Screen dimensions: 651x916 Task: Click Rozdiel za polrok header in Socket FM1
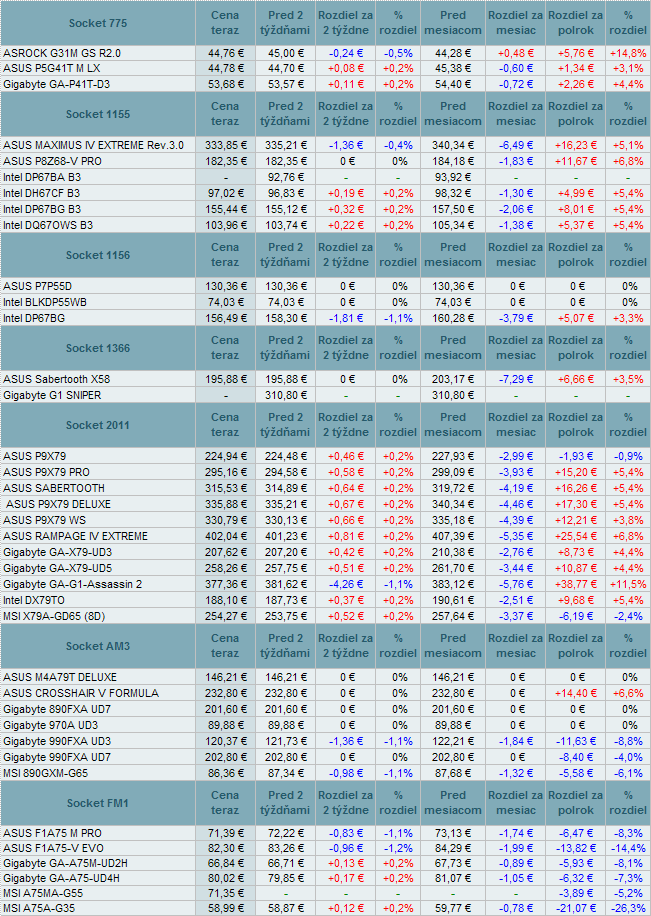coord(576,803)
